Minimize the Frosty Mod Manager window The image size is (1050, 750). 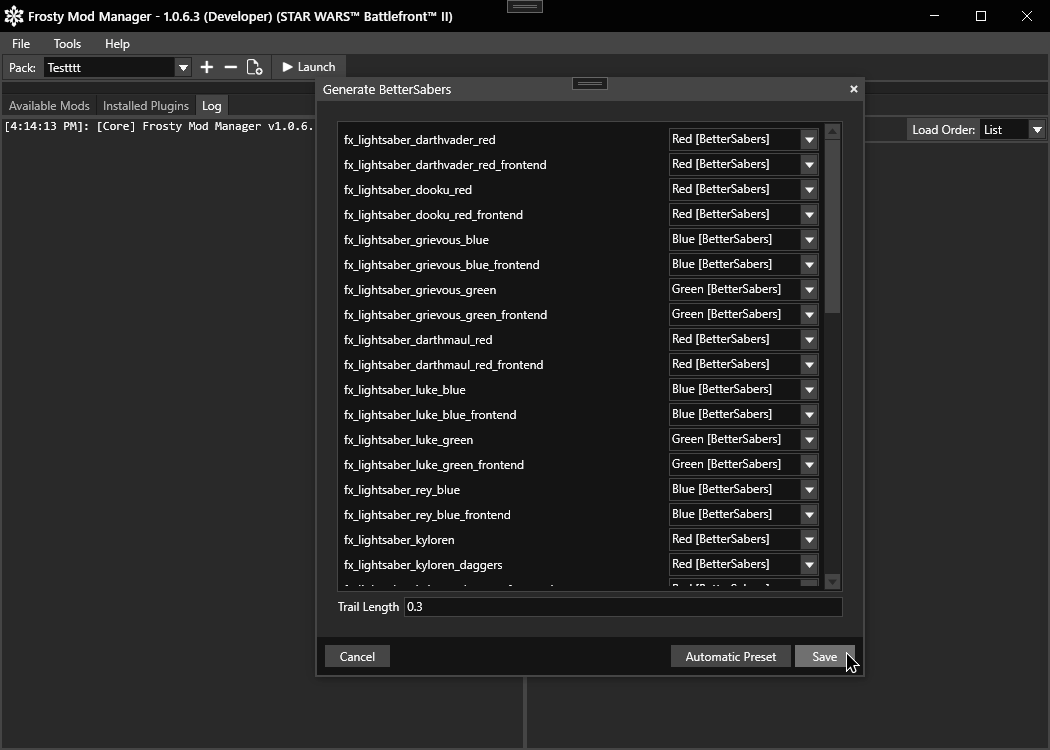pos(935,16)
